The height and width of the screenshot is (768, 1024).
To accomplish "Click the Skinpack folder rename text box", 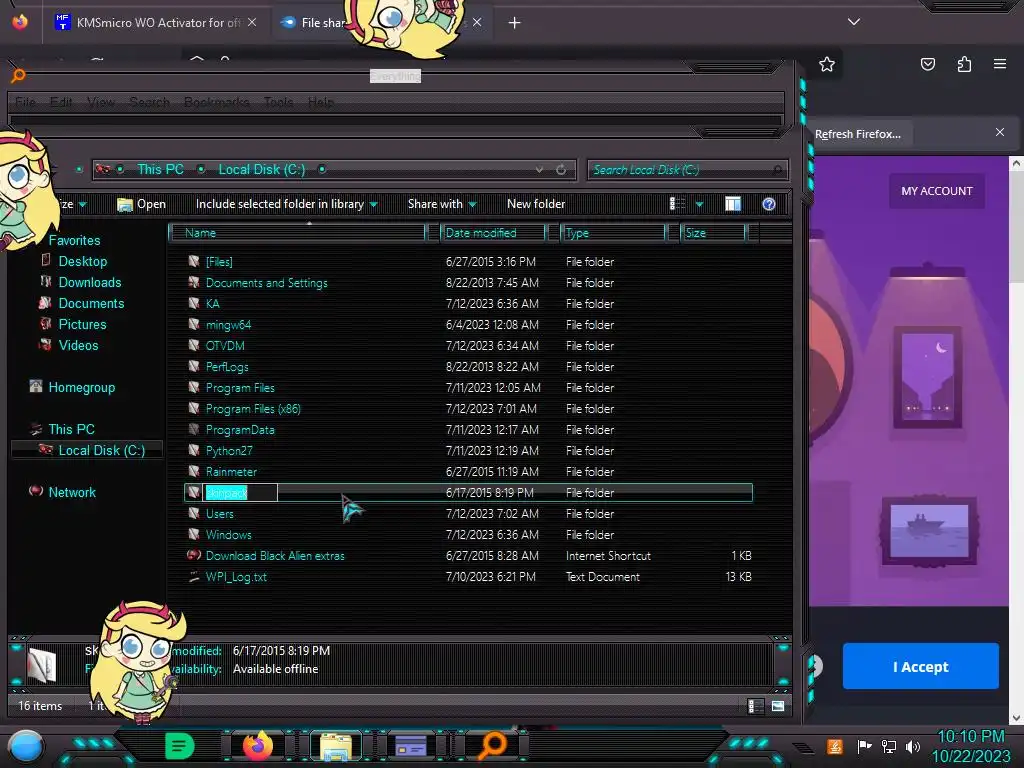I will pyautogui.click(x=240, y=493).
